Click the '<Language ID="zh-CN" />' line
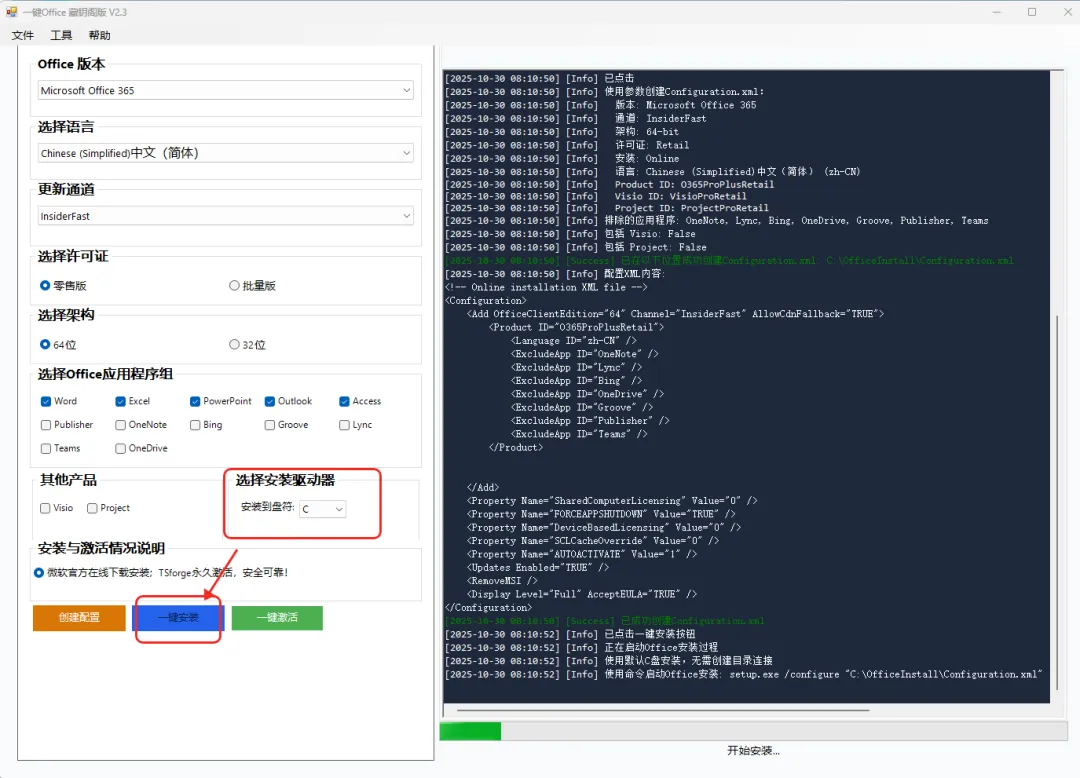 pos(574,340)
